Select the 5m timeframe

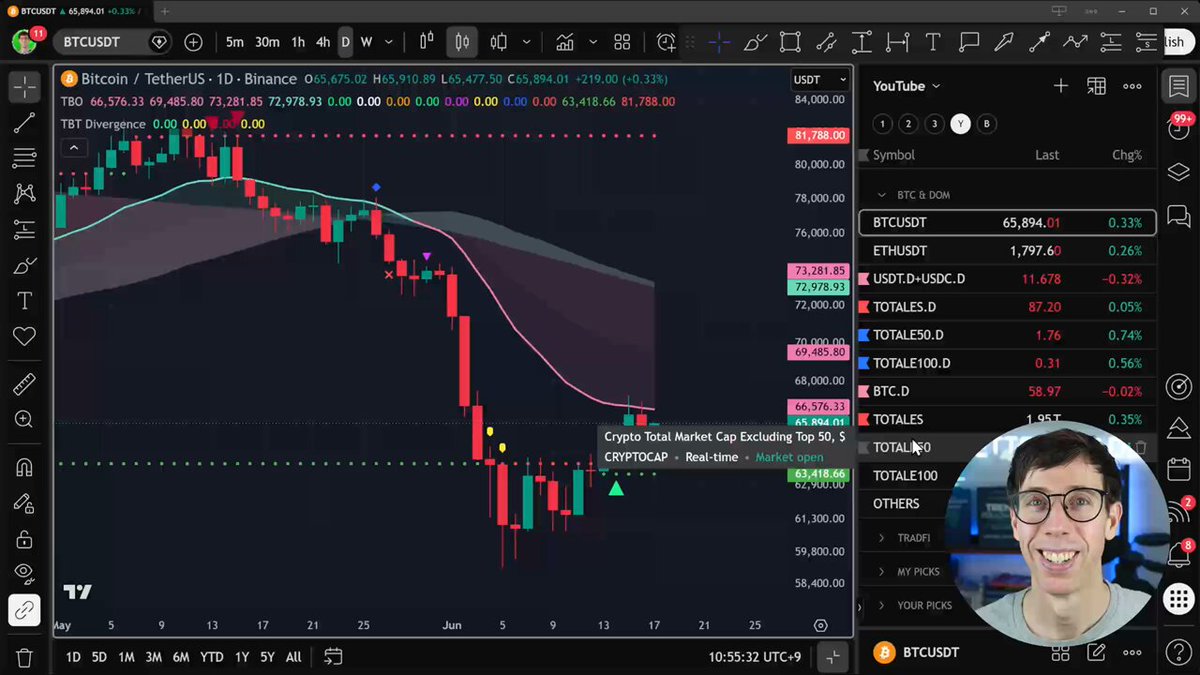pyautogui.click(x=234, y=42)
